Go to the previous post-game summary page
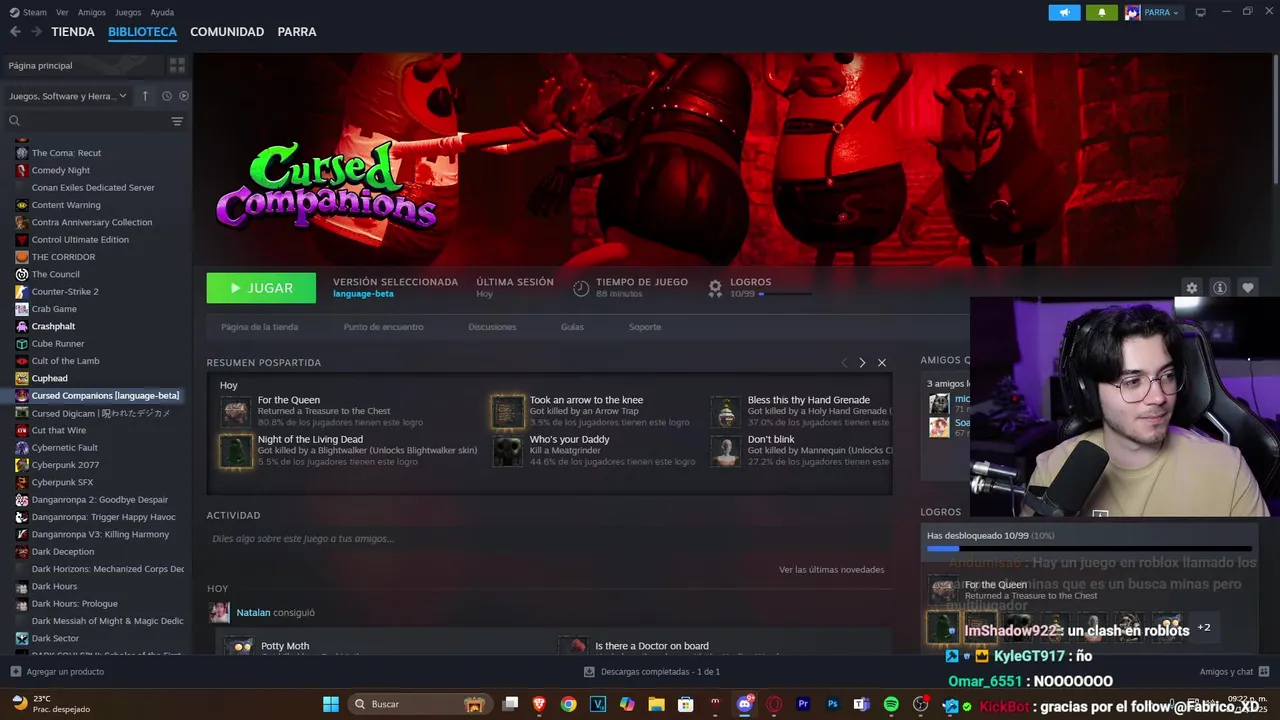This screenshot has height=720, width=1280. click(844, 363)
